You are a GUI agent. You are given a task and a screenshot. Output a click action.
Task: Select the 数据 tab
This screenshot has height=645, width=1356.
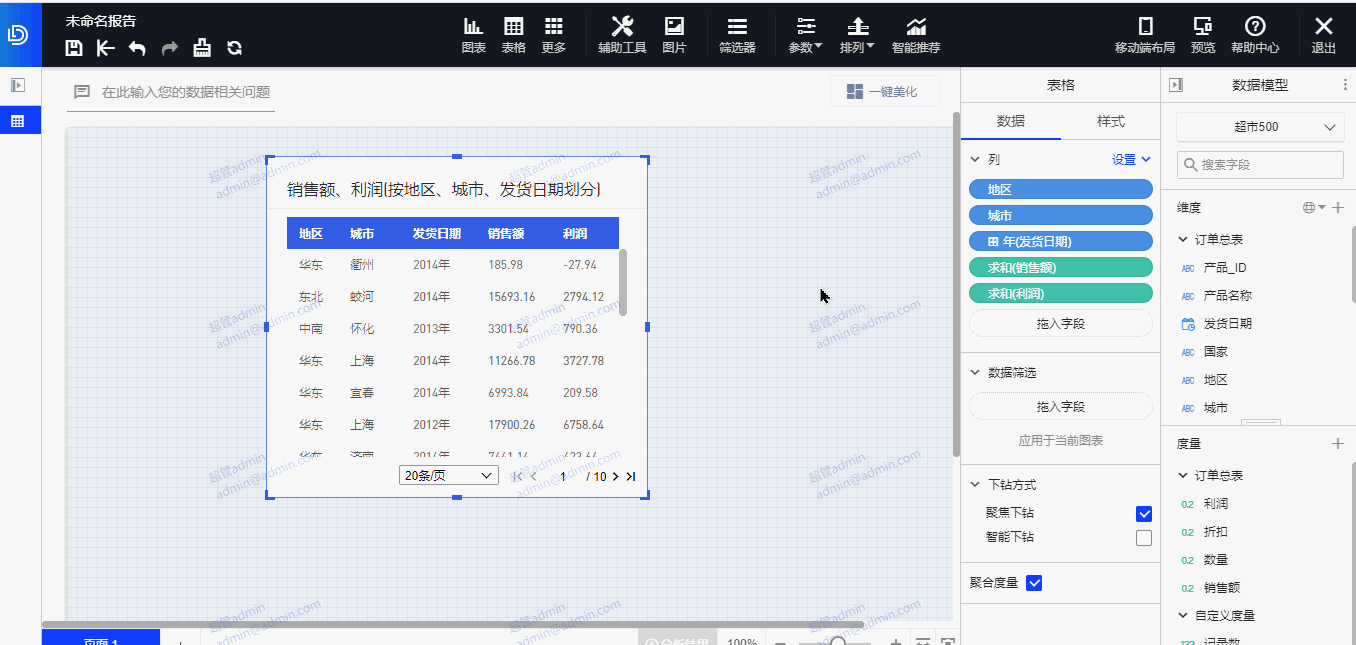pos(1010,121)
